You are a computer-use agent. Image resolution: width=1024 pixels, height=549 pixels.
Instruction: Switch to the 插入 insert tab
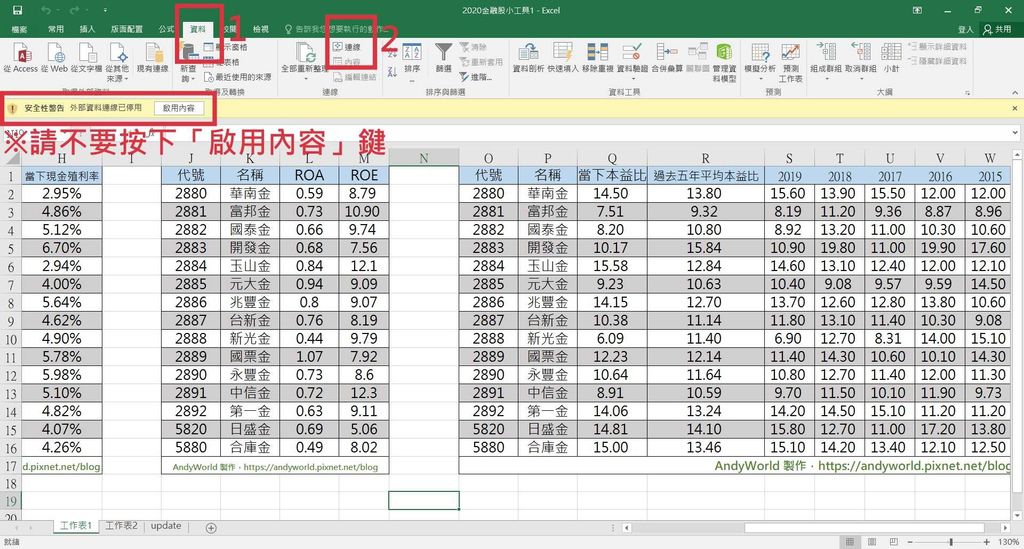point(87,29)
